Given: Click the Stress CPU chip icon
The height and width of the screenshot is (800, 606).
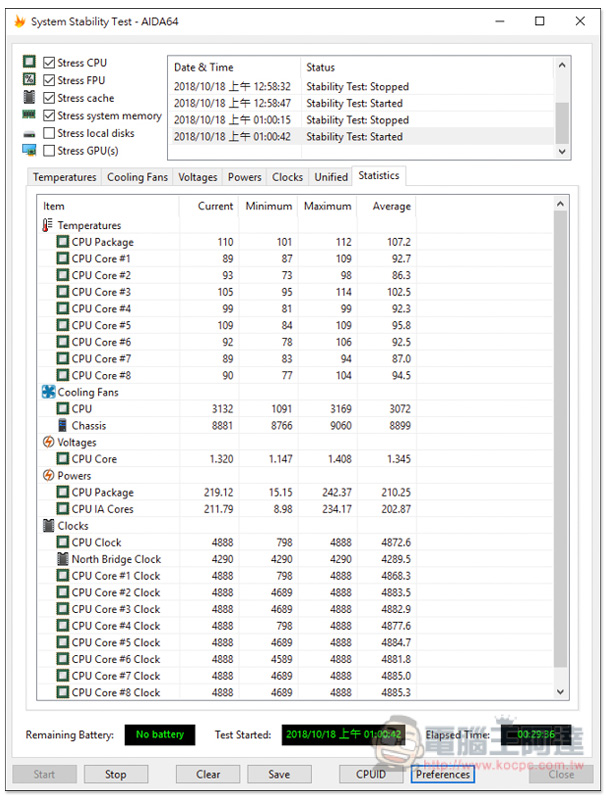Looking at the screenshot, I should 29,62.
